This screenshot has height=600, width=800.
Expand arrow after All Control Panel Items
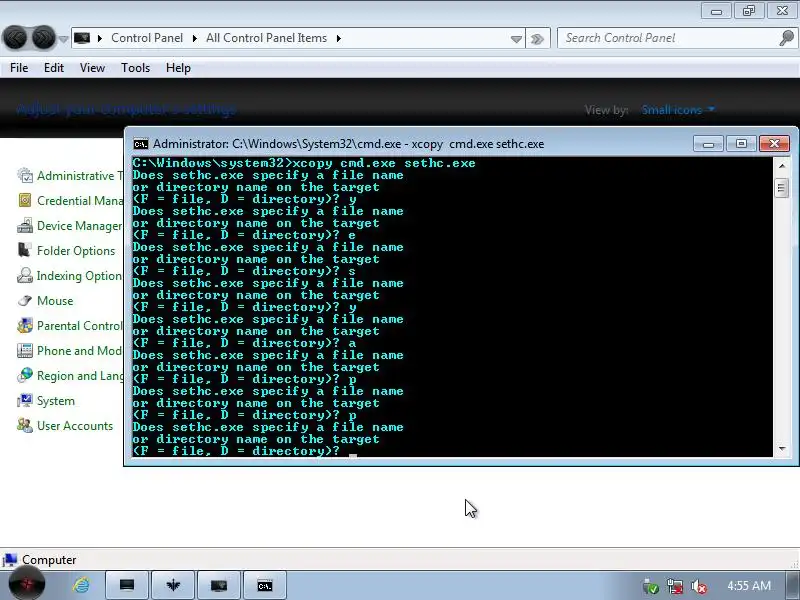pyautogui.click(x=338, y=38)
